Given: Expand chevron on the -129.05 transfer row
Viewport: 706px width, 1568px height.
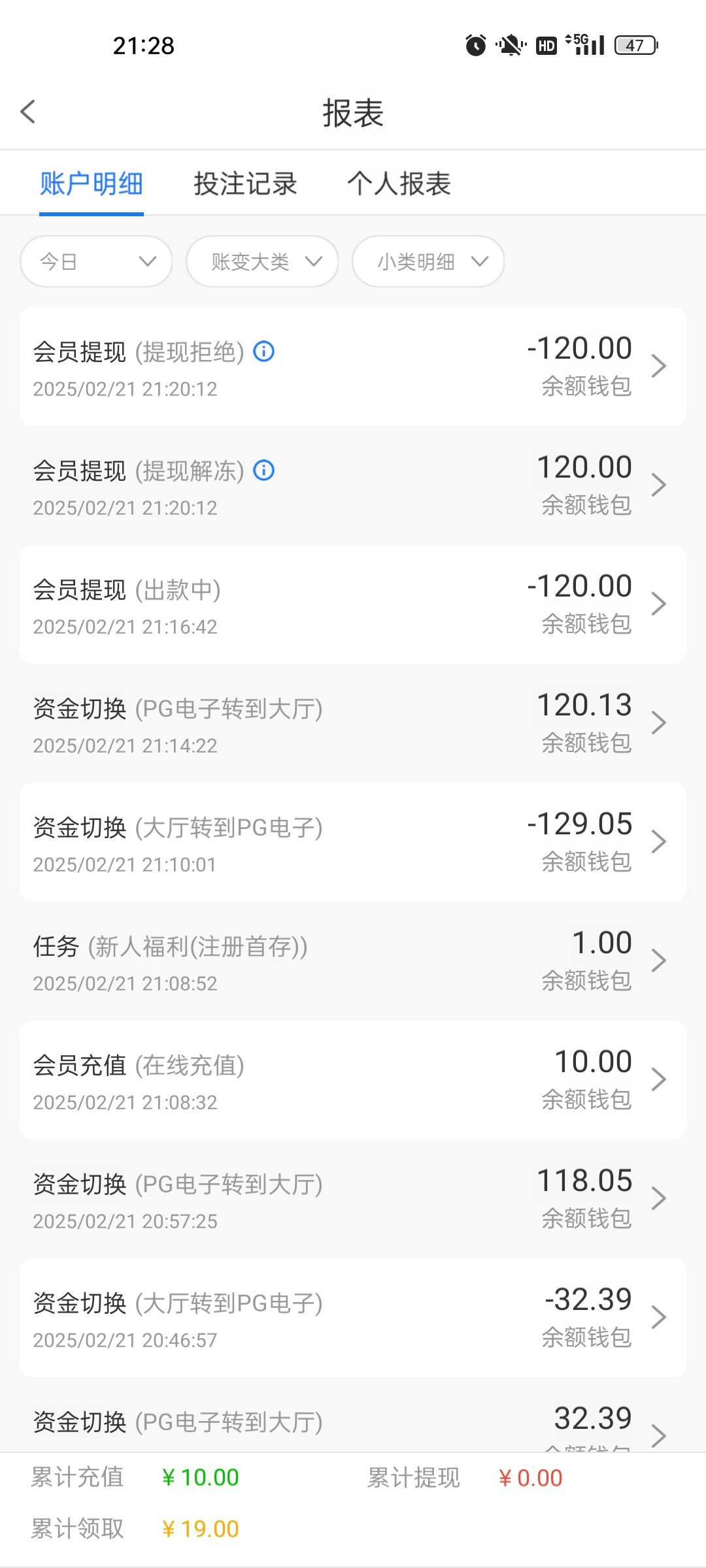Looking at the screenshot, I should (659, 841).
